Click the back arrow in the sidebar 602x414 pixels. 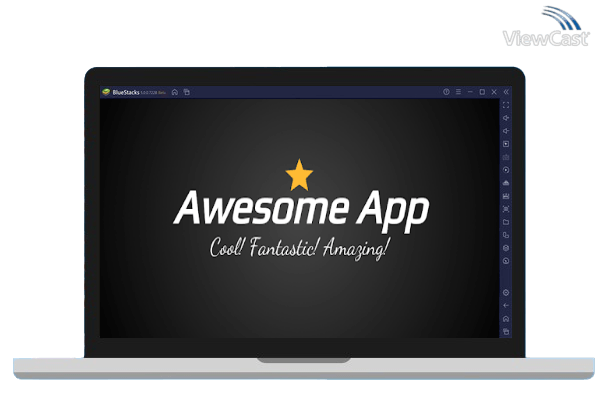pyautogui.click(x=506, y=305)
